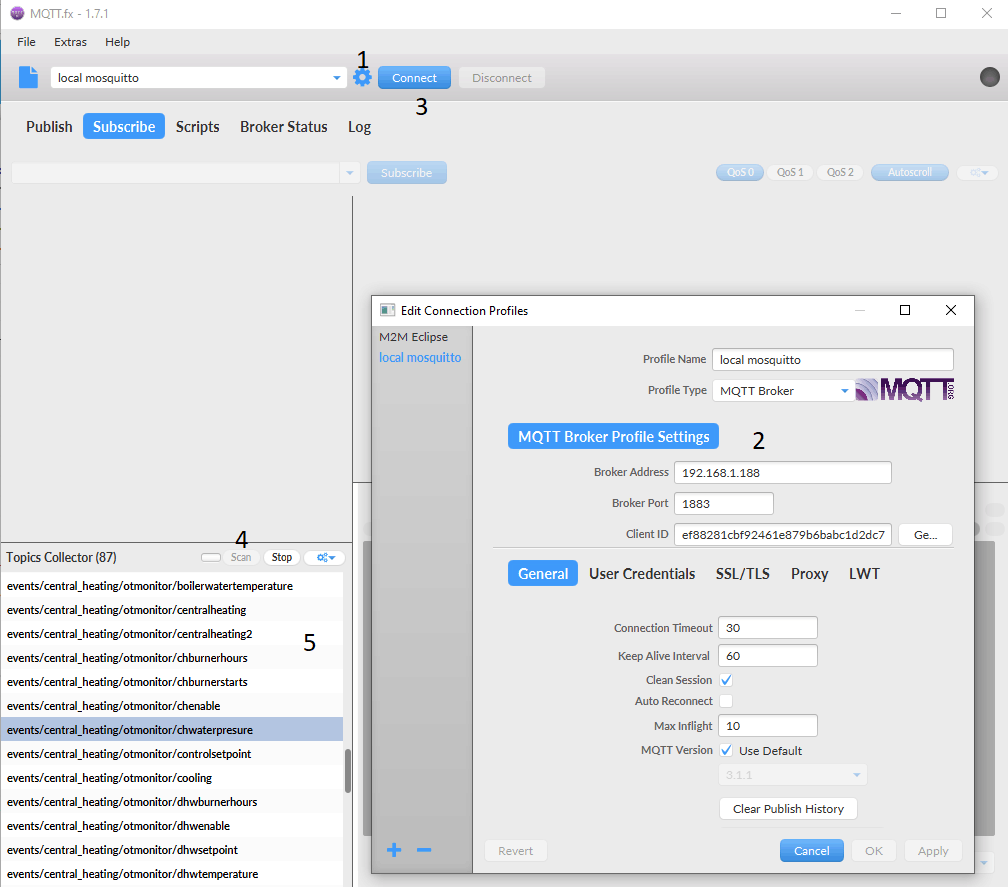Click the OK button in profile dialog
The image size is (1008, 887).
(874, 850)
